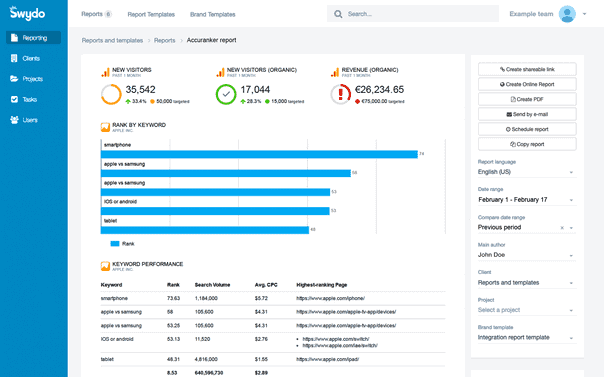Open the Clients sidebar icon

click(14, 59)
